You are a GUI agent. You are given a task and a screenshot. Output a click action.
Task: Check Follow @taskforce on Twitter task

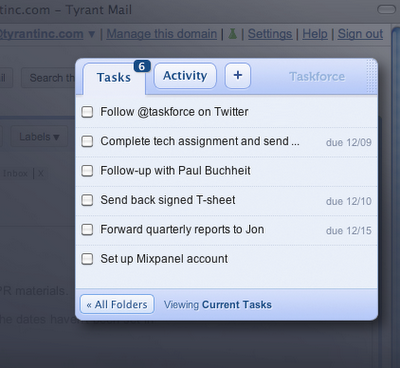coord(87,112)
